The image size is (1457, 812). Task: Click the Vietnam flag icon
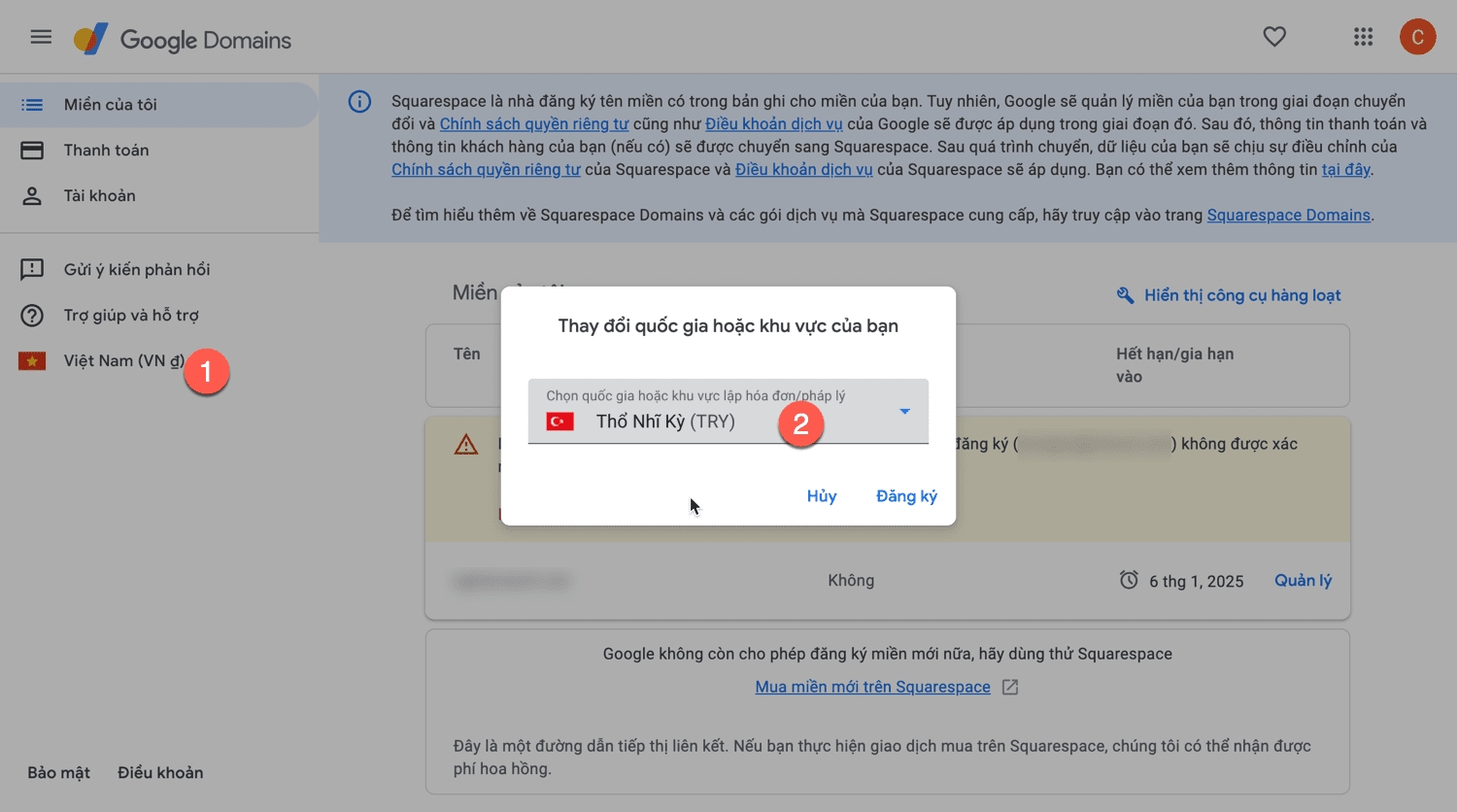coord(32,361)
